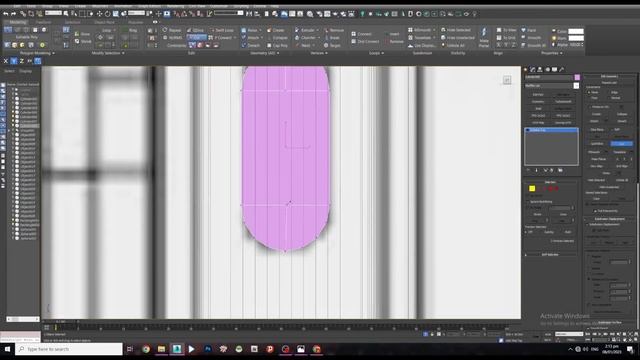Expand the Modify Selection ribbon panel
This screenshot has width=640, height=360.
(108, 53)
